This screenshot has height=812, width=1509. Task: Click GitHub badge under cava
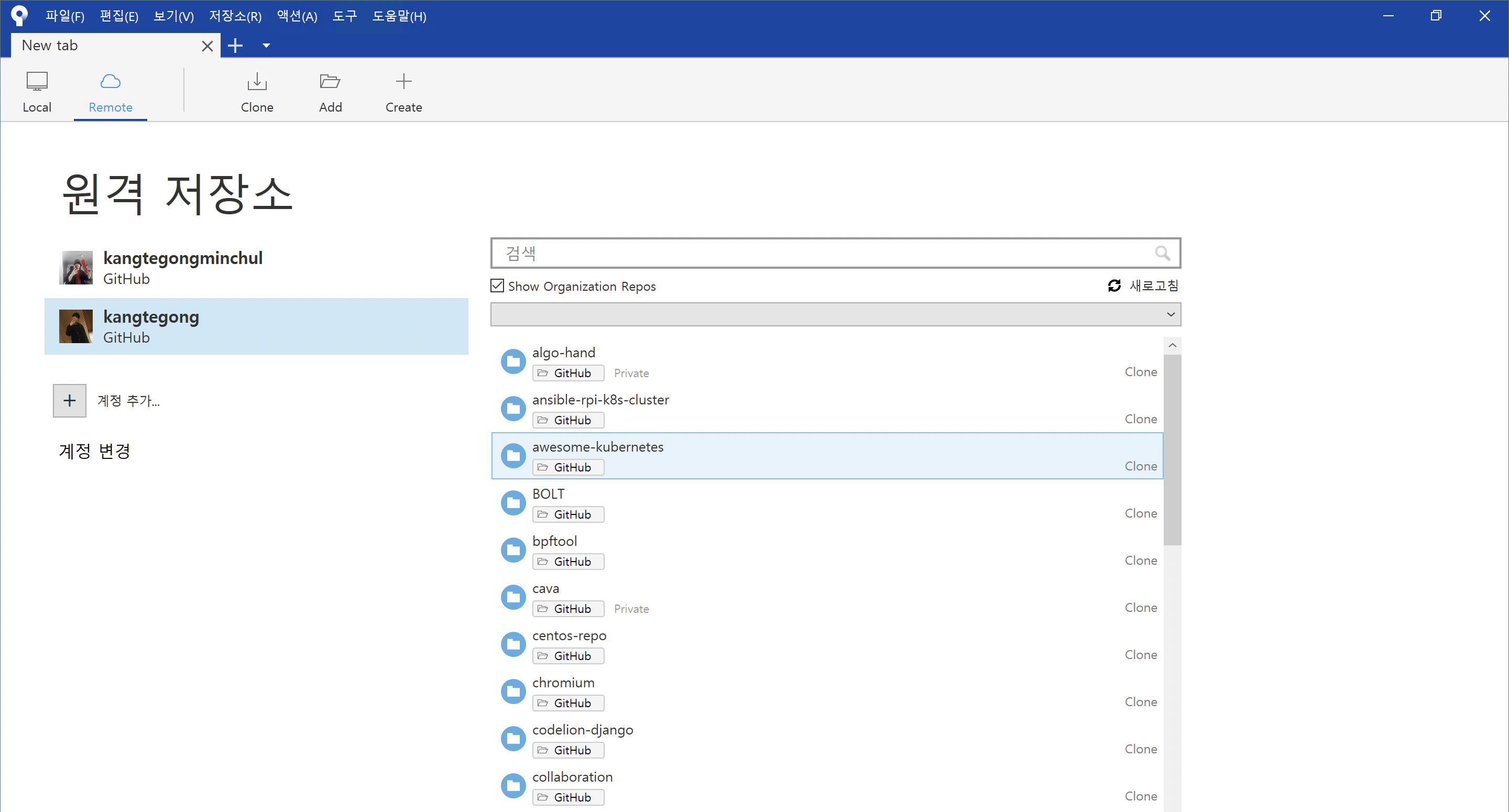[568, 609]
